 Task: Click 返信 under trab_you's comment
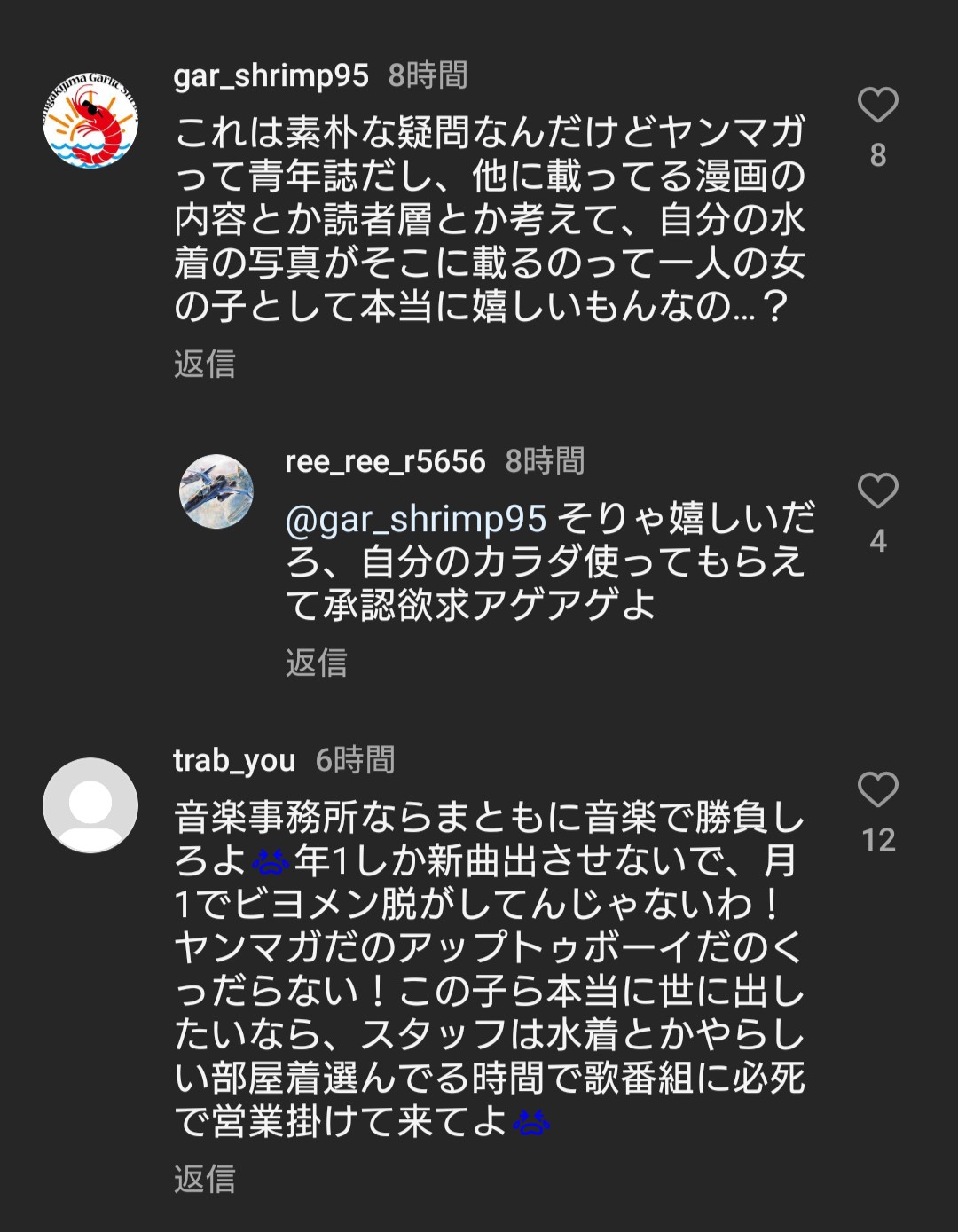[205, 1179]
